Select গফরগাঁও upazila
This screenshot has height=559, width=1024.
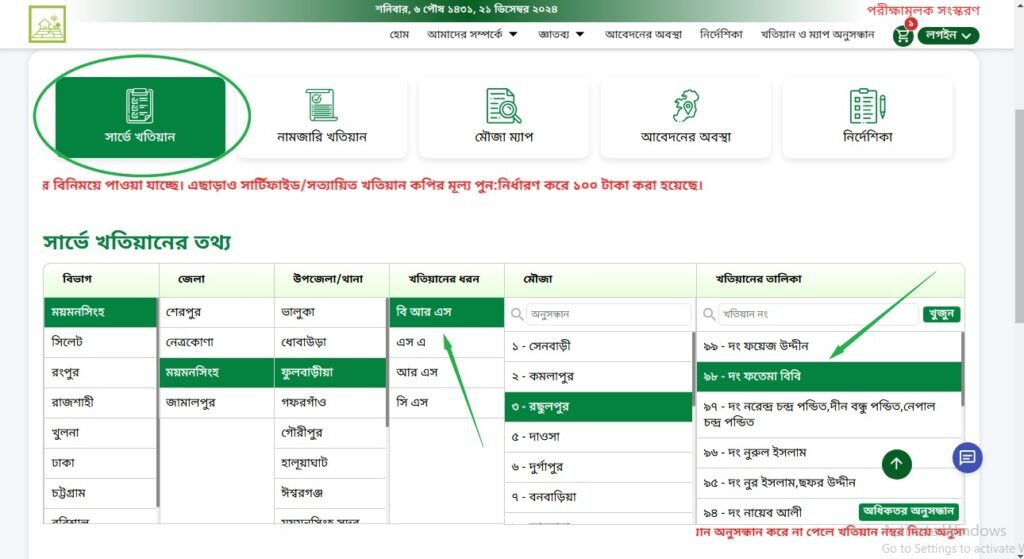point(330,402)
